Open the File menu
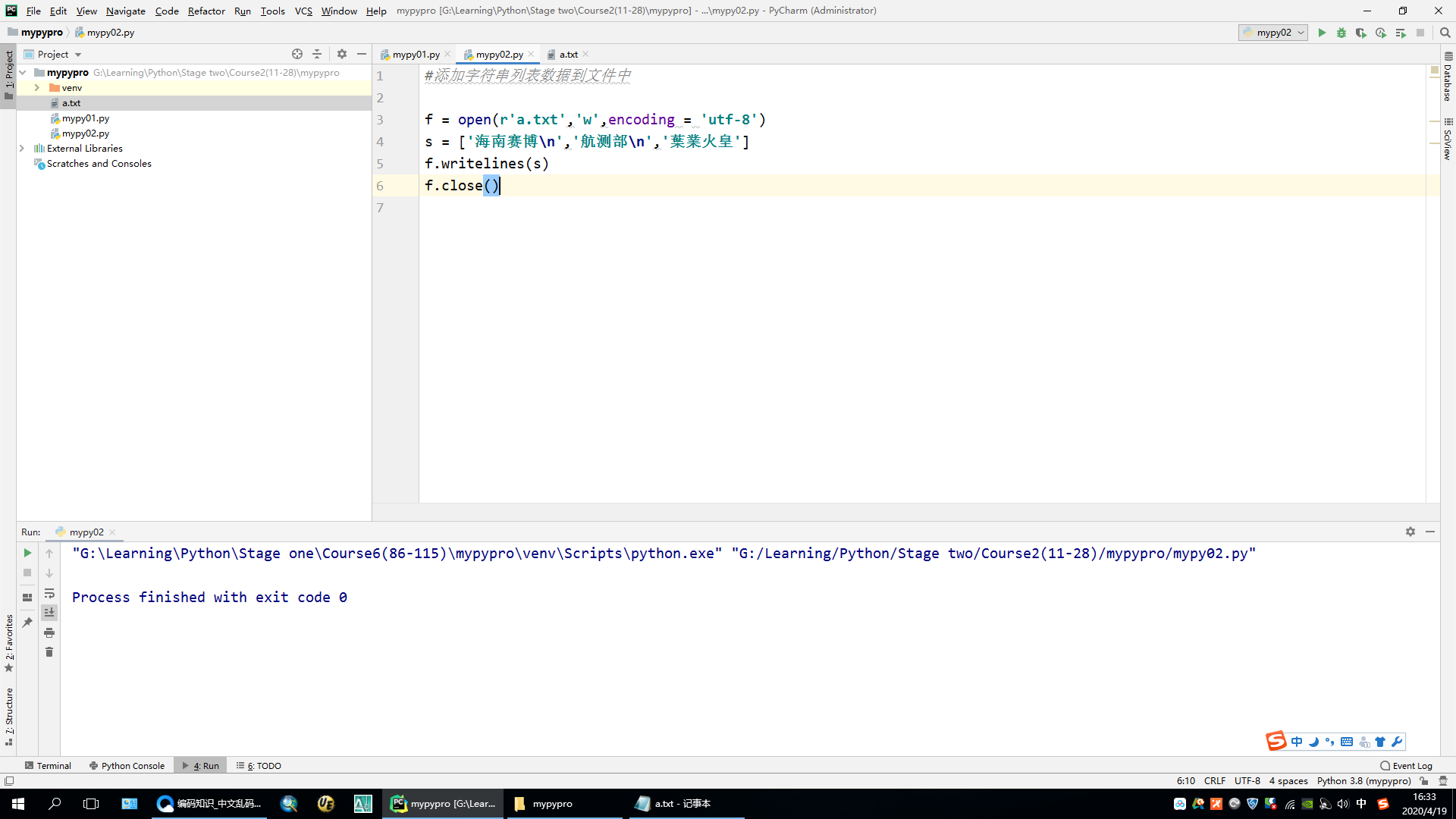 click(33, 11)
